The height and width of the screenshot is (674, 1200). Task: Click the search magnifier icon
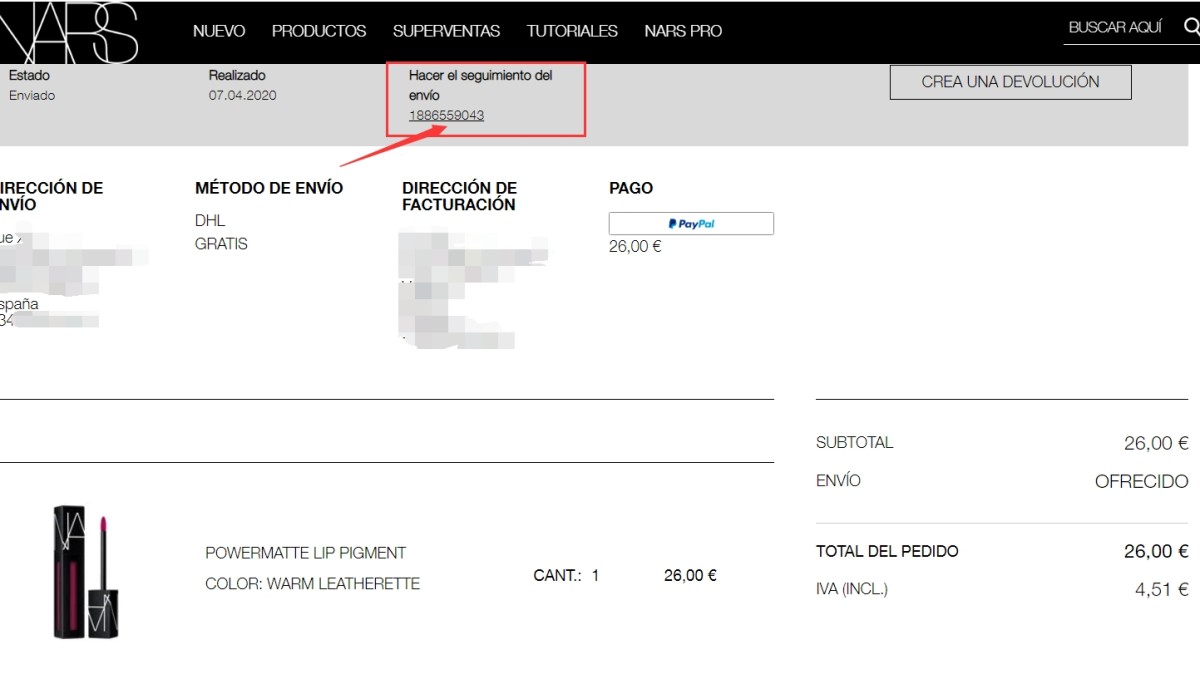[x=1191, y=28]
